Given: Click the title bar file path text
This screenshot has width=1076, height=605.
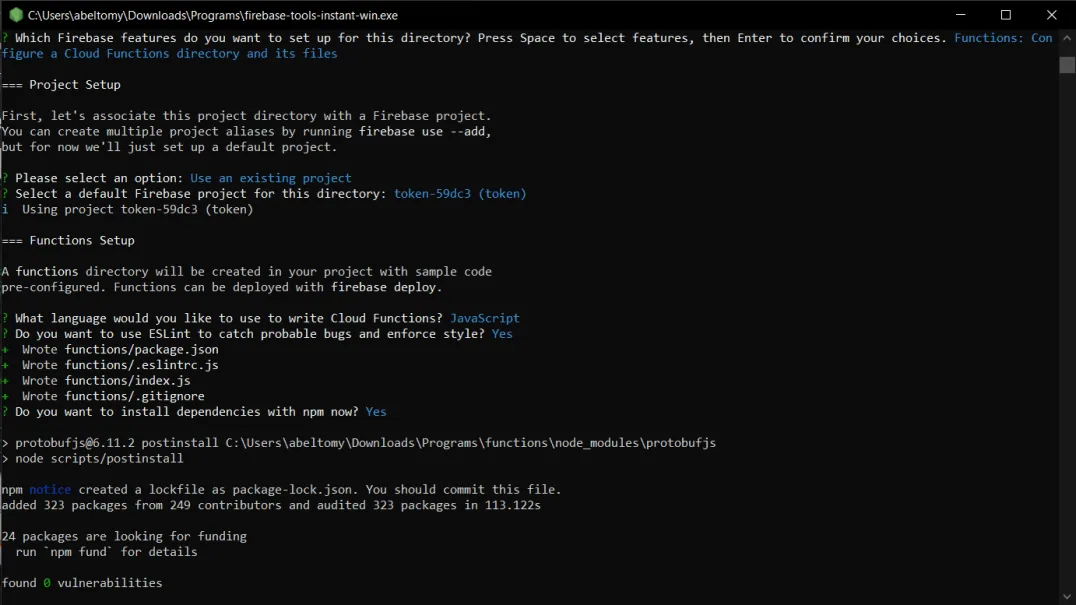Looking at the screenshot, I should click(213, 15).
